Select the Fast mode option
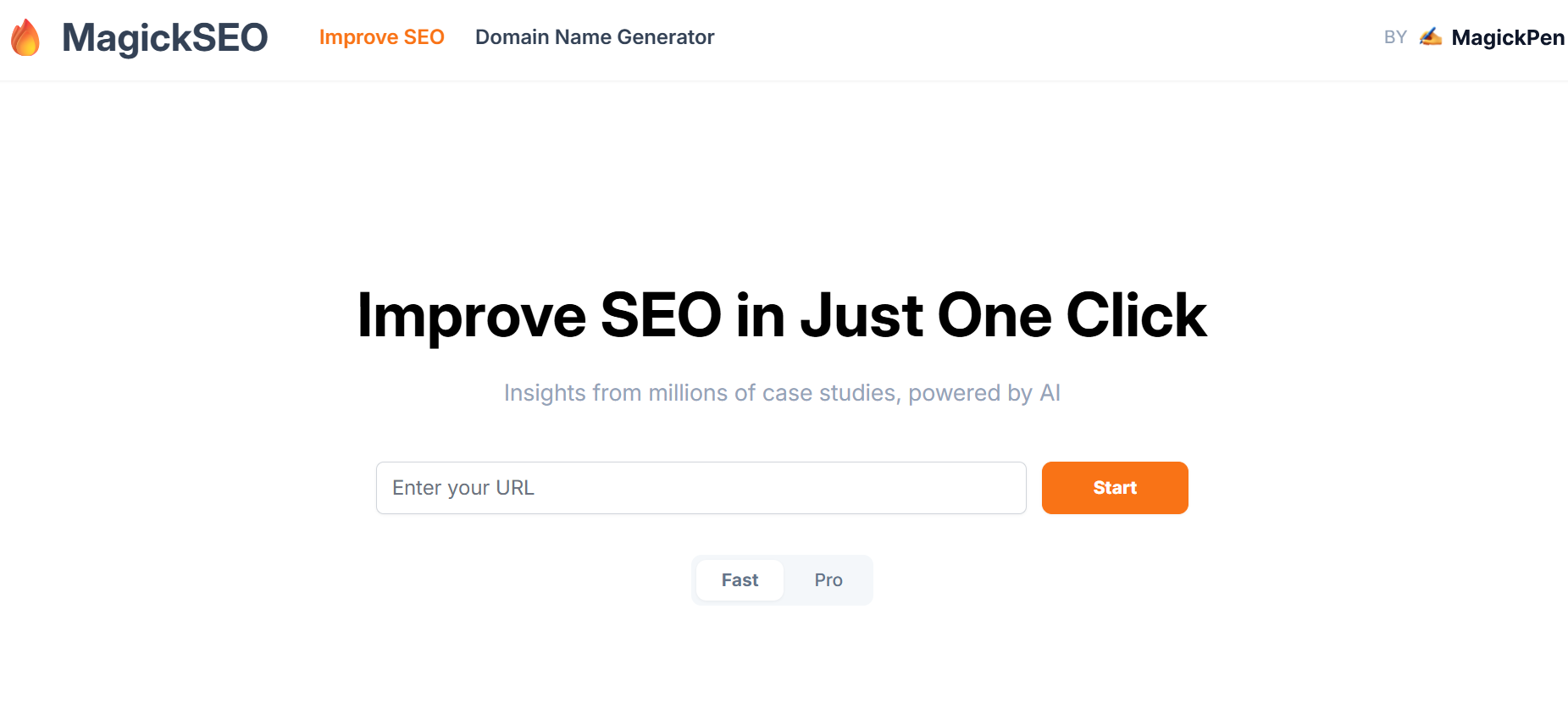The image size is (1568, 720). click(x=740, y=580)
